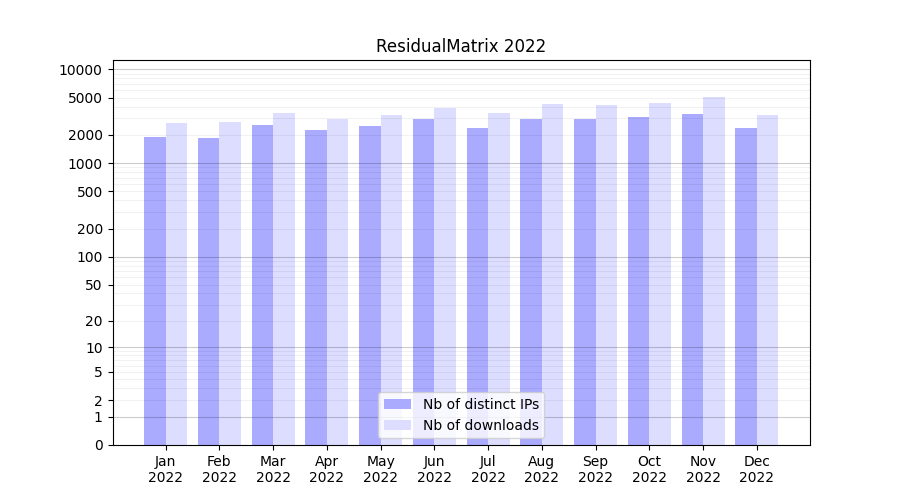Select the Oct 2022 x-axis label
Image resolution: width=900 pixels, height=500 pixels.
tap(649, 469)
